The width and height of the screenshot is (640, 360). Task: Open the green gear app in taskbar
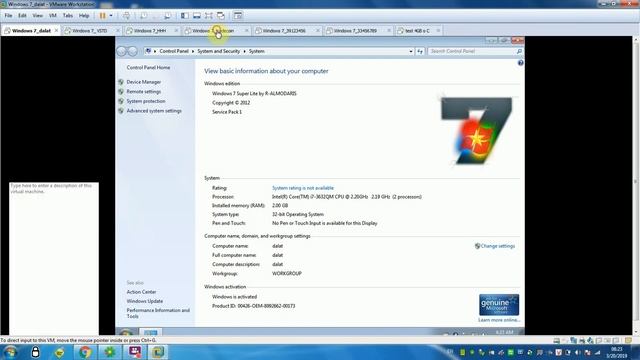pos(109,352)
